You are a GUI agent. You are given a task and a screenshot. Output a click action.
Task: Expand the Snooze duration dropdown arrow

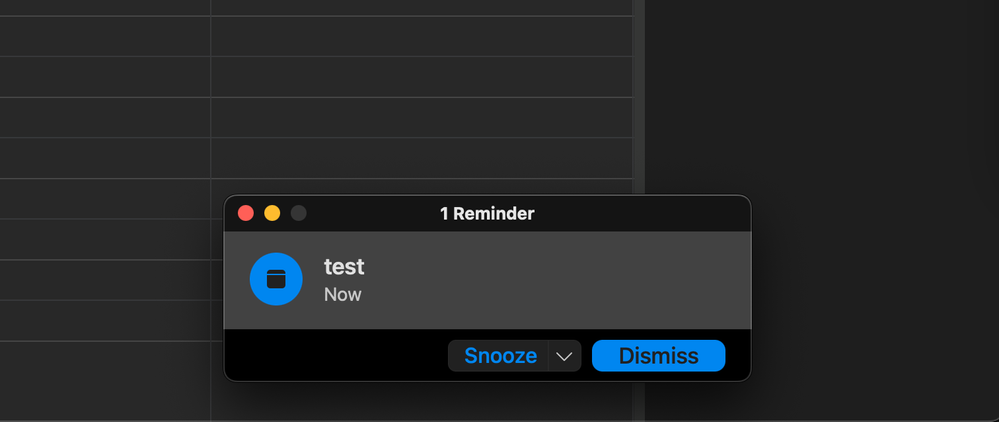[x=565, y=356]
